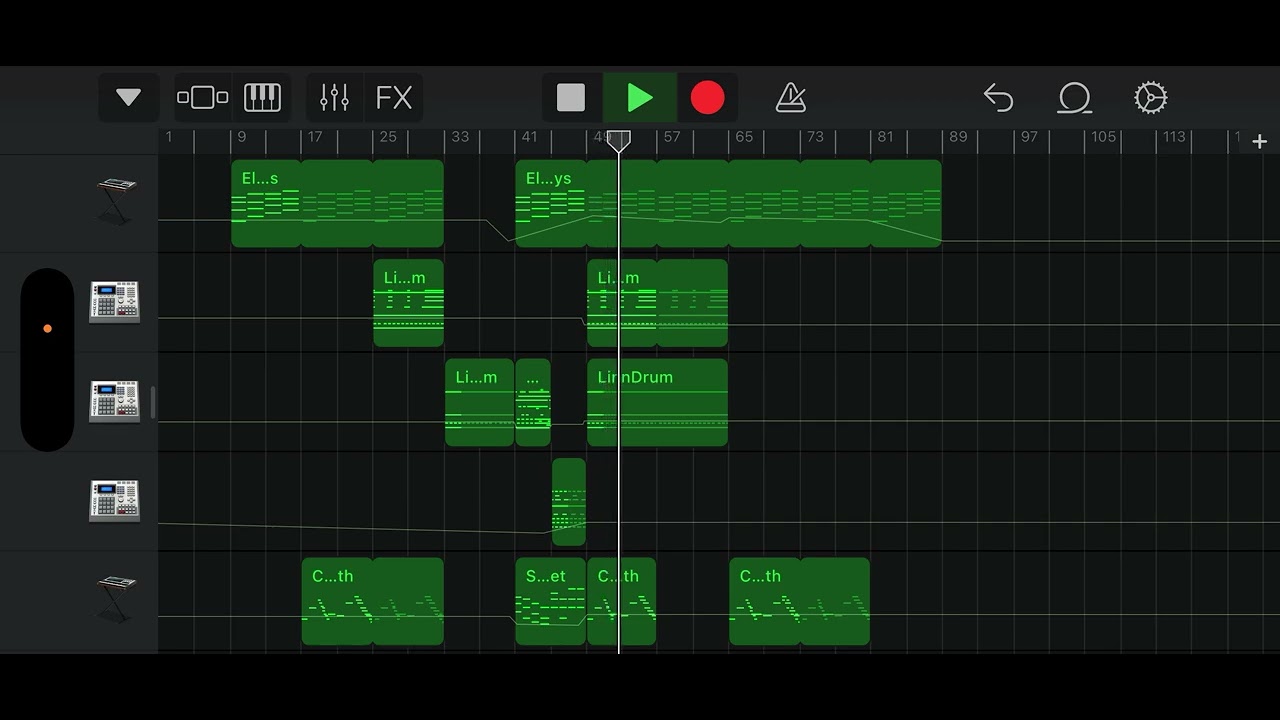This screenshot has width=1280, height=720.
Task: Open the navigation triangle menu
Action: 128,98
